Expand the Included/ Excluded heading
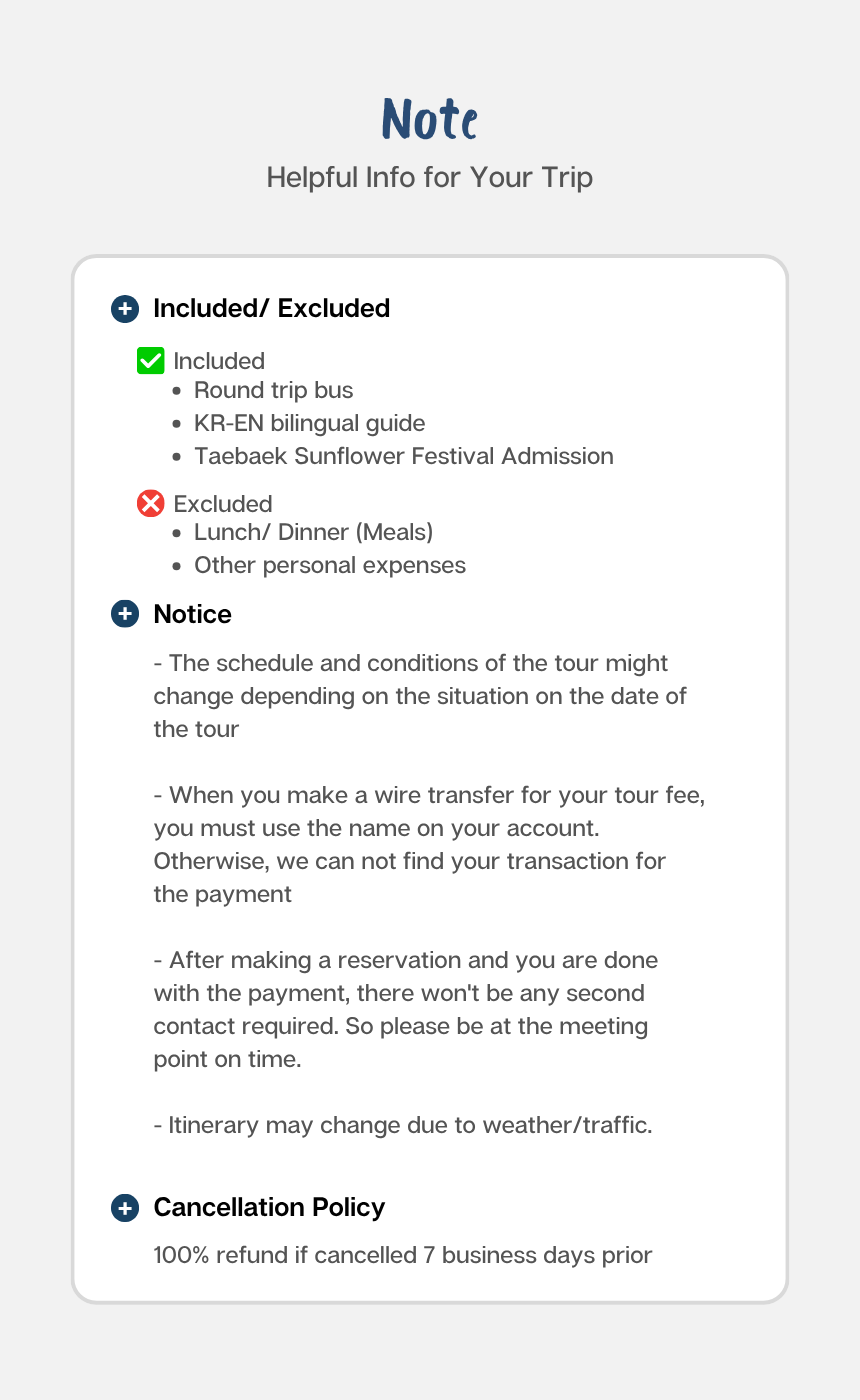This screenshot has height=1400, width=860. 271,308
